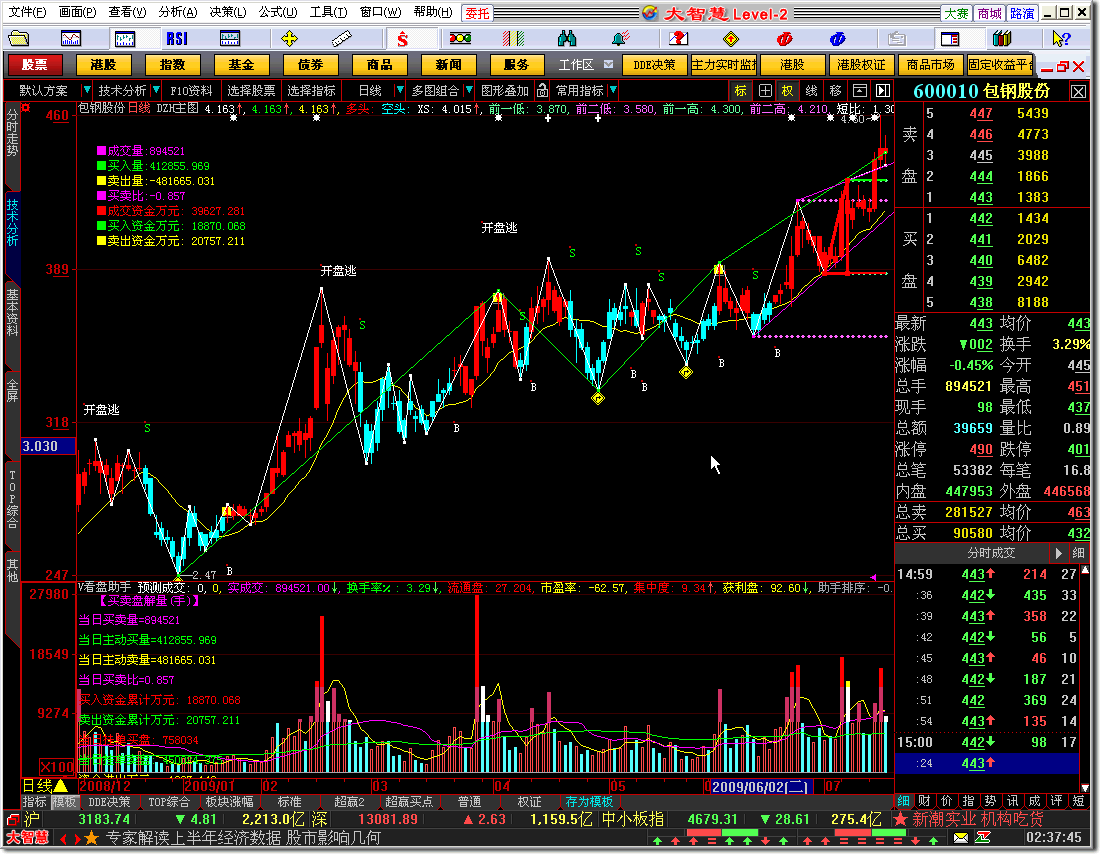The height and width of the screenshot is (856, 1103).
Task: Open the 工具(T) menu
Action: point(329,12)
